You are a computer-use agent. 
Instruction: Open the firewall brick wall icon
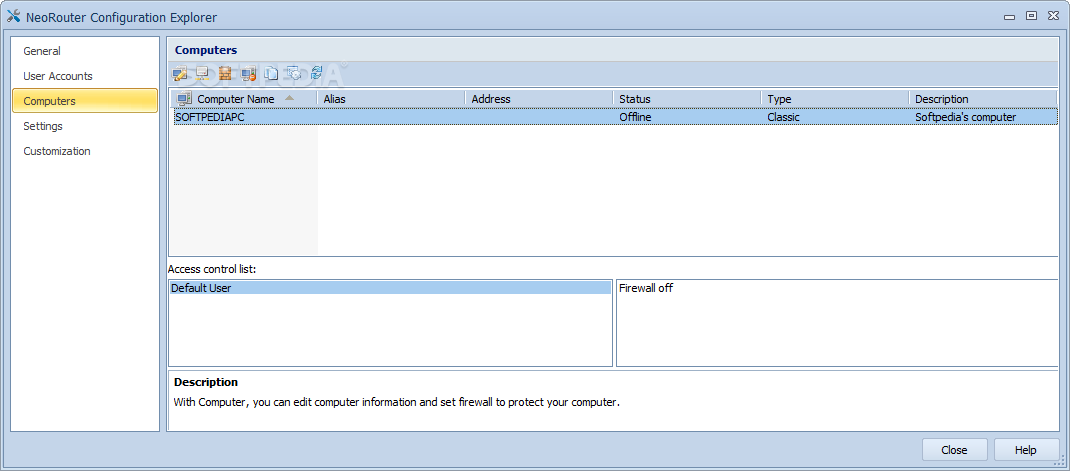(x=225, y=73)
